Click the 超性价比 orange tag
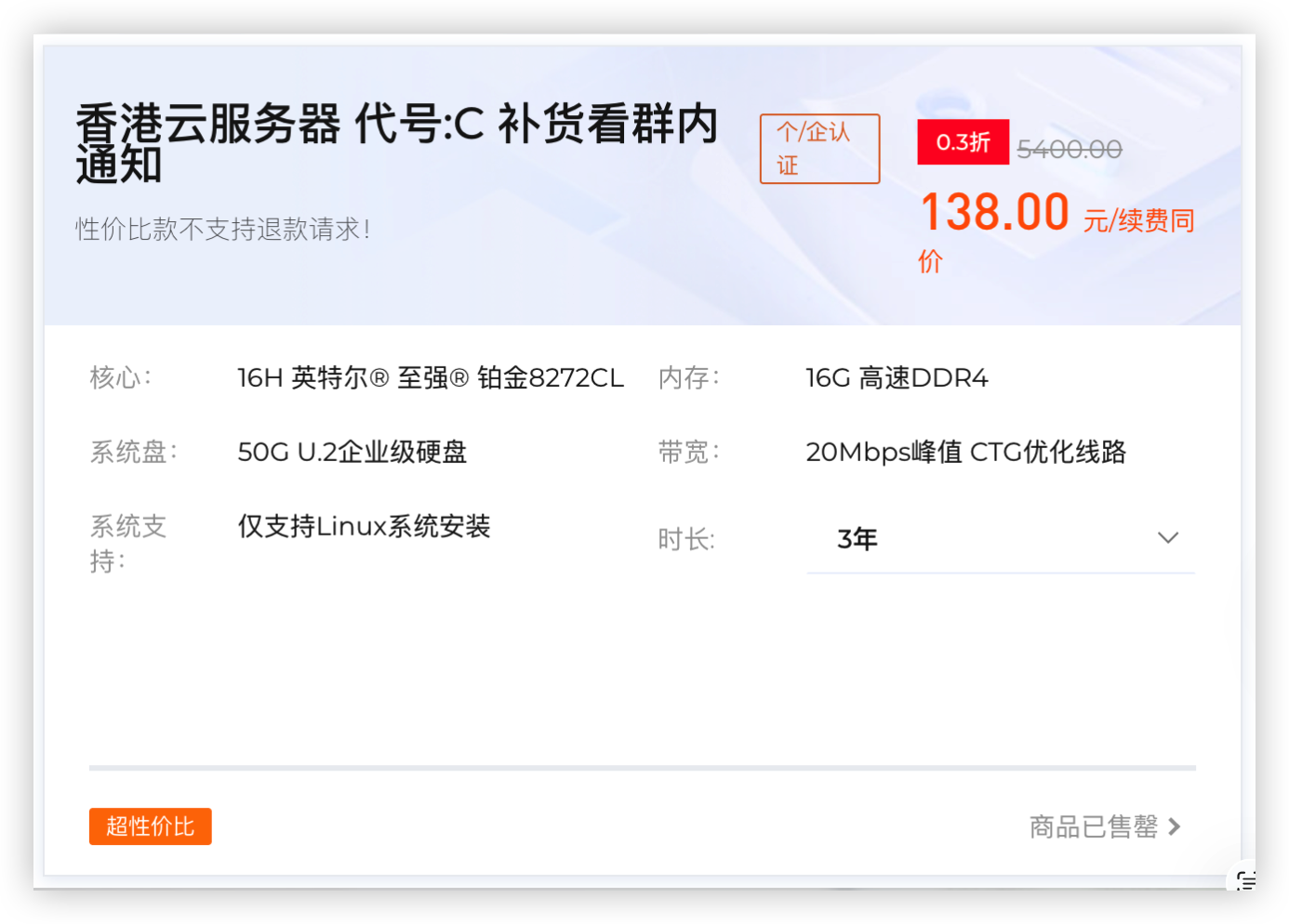The image size is (1289, 924). coord(150,826)
